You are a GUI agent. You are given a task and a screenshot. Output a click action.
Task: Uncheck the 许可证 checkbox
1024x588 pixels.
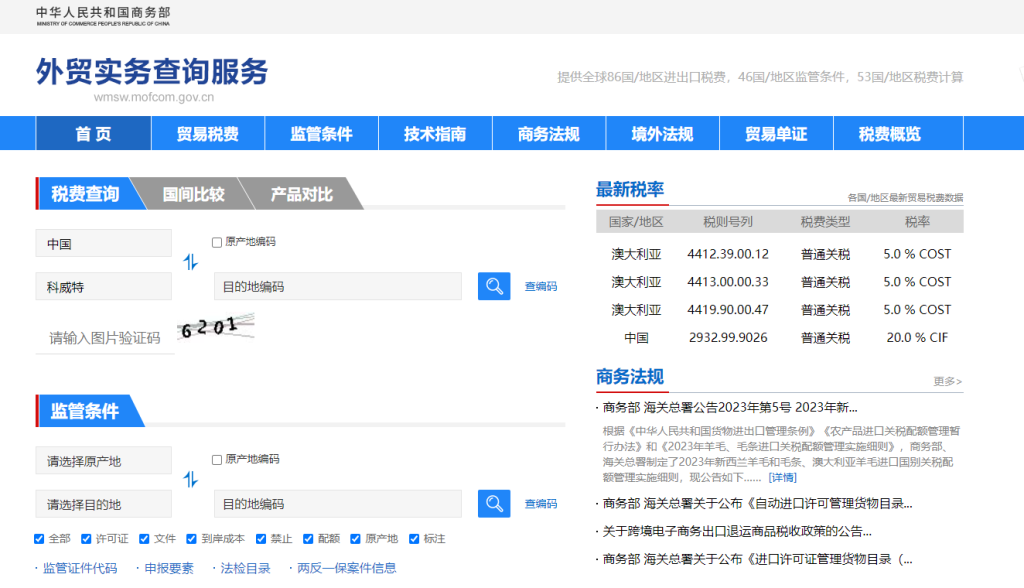point(86,539)
